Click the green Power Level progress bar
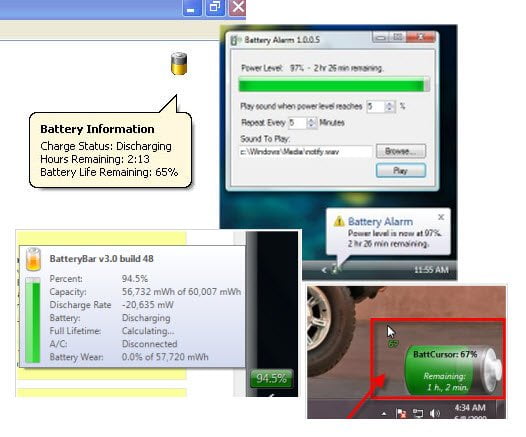The width and height of the screenshot is (526, 437). coord(334,85)
